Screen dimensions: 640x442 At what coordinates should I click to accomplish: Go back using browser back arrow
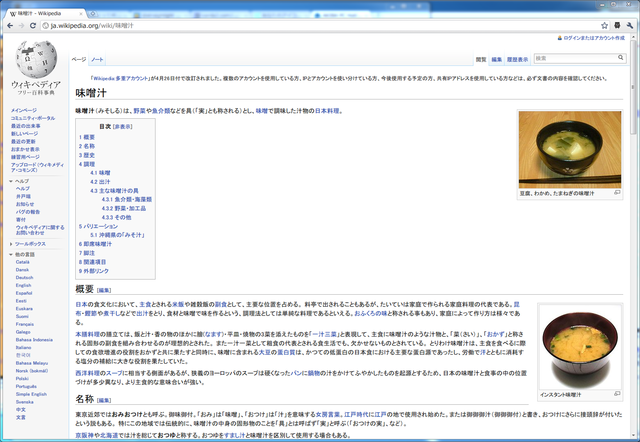click(10, 25)
